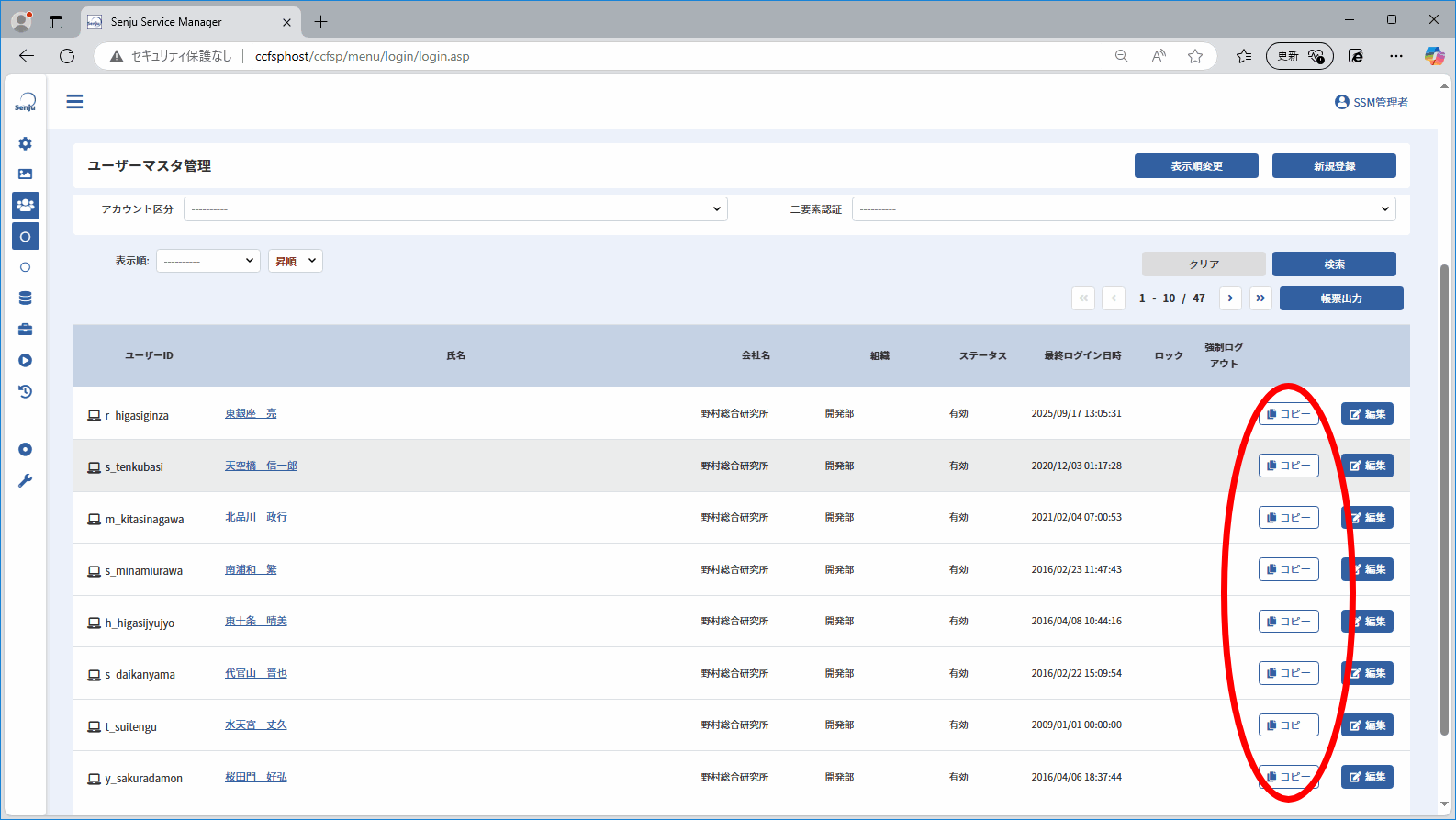The height and width of the screenshot is (820, 1456).
Task: Open the briefcase sidebar icon
Action: point(26,329)
